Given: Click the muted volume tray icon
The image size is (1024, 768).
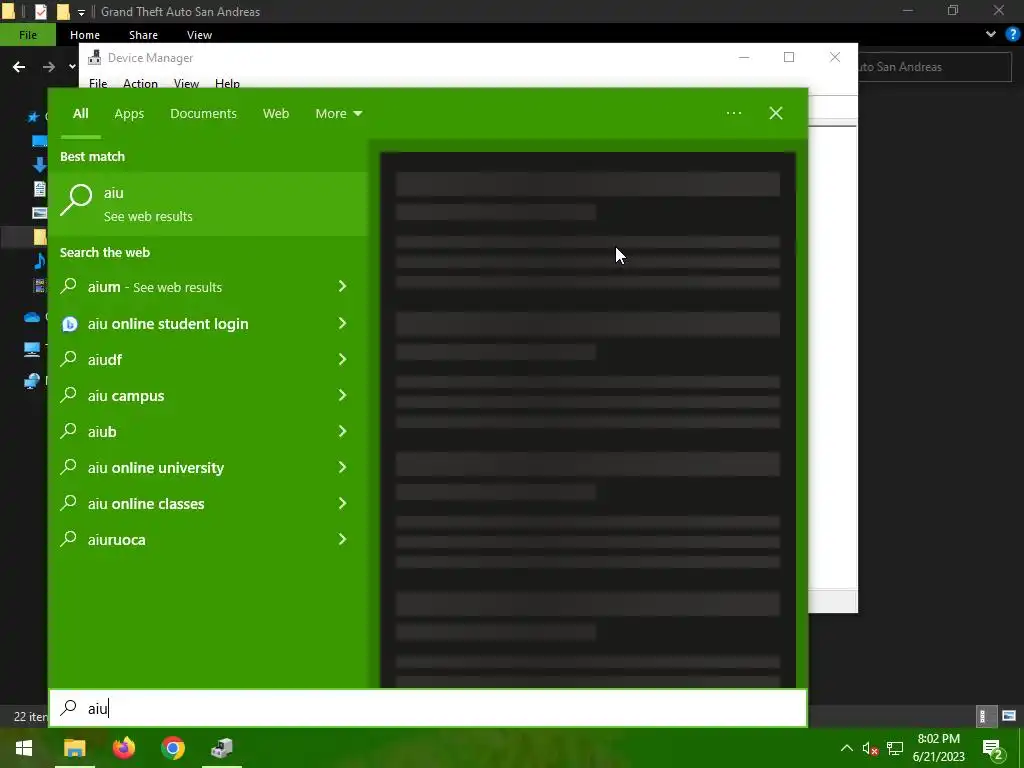Looking at the screenshot, I should (x=870, y=749).
